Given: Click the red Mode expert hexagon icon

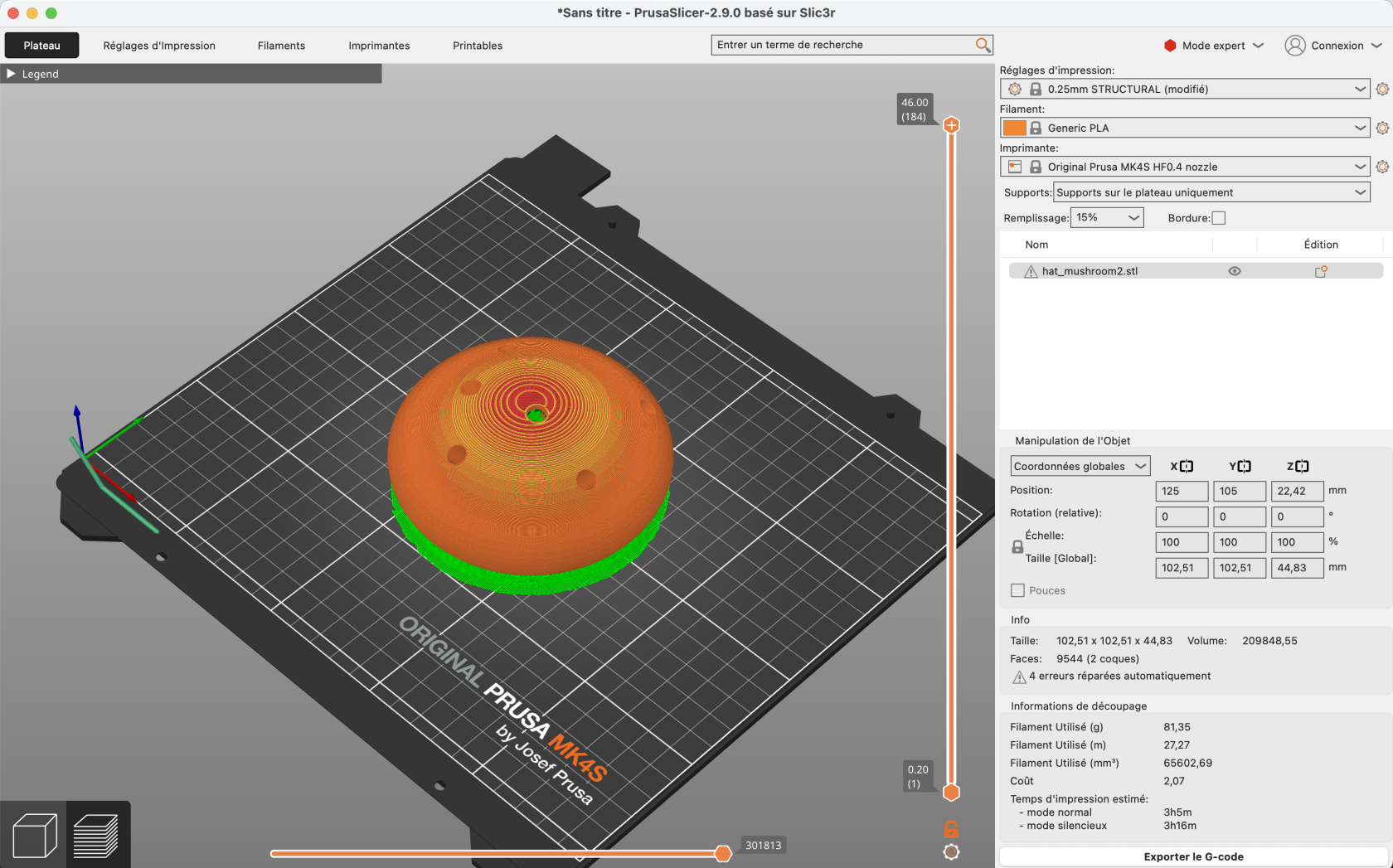Looking at the screenshot, I should 1170,46.
